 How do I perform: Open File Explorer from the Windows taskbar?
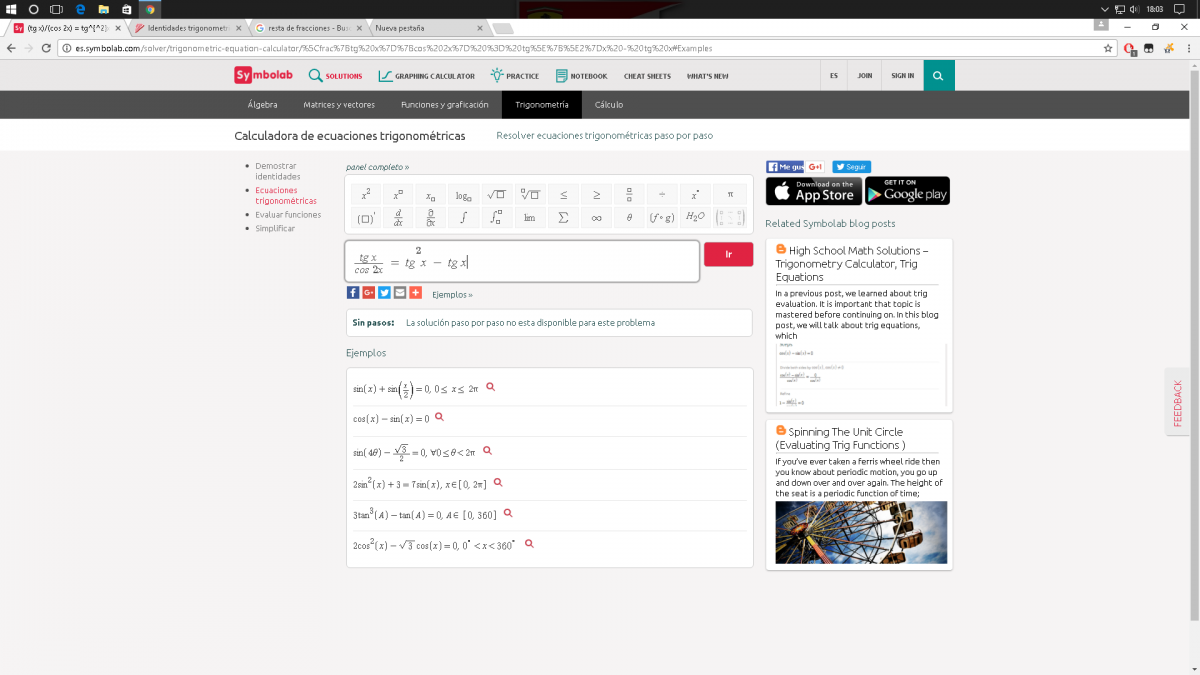(103, 9)
